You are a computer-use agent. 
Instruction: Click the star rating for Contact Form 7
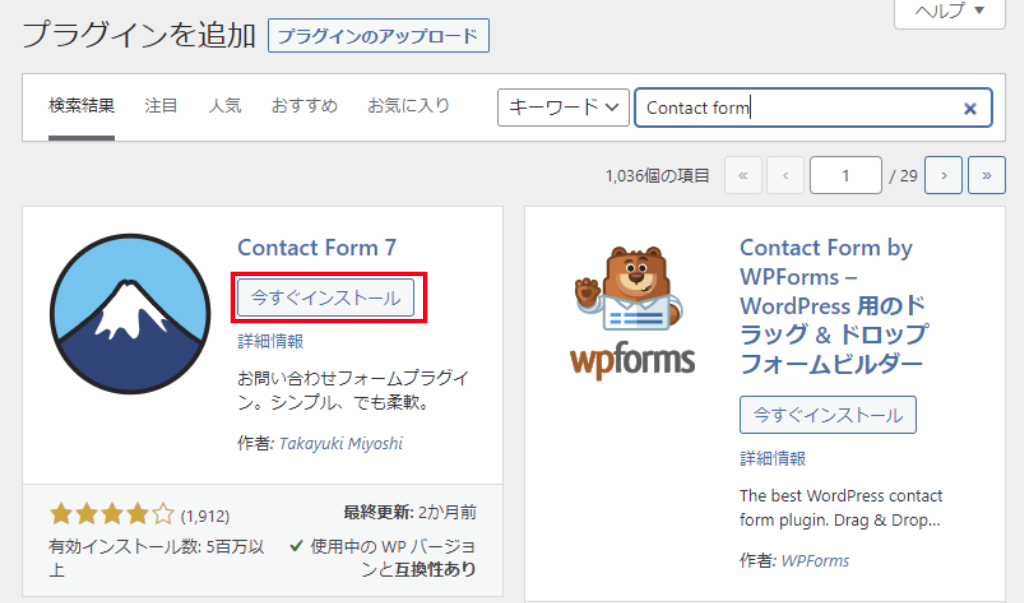tap(112, 514)
